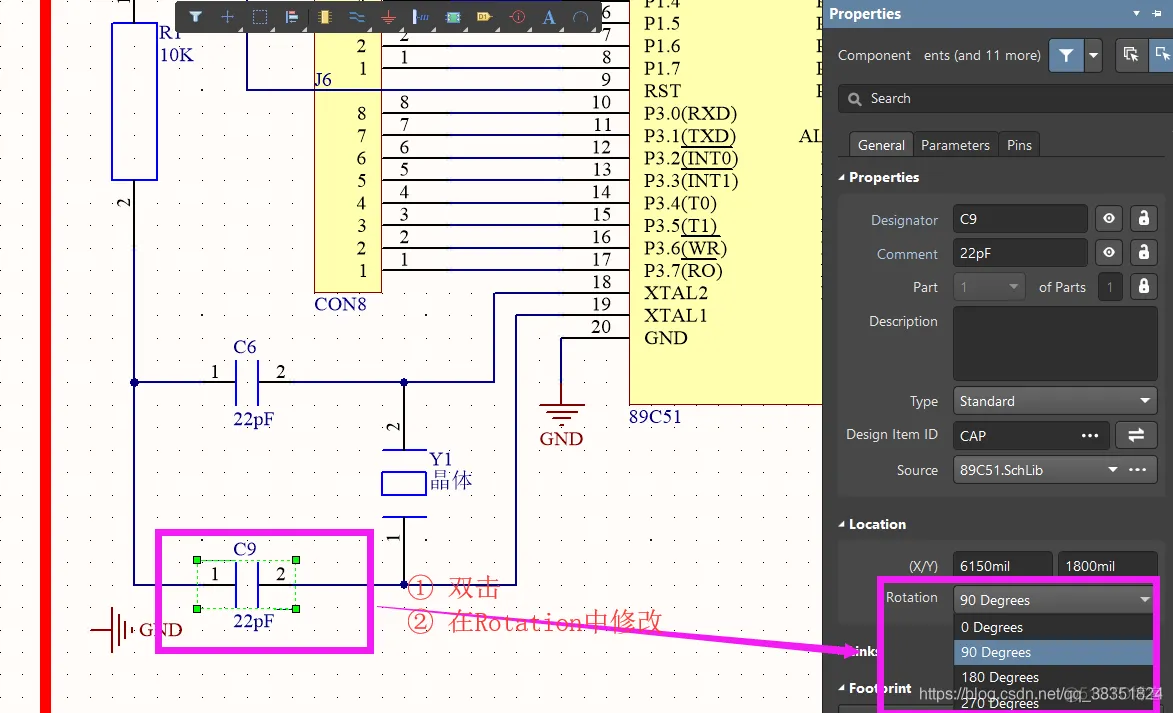Pick the GND power port placement tool
The image size is (1173, 713).
tap(388, 16)
